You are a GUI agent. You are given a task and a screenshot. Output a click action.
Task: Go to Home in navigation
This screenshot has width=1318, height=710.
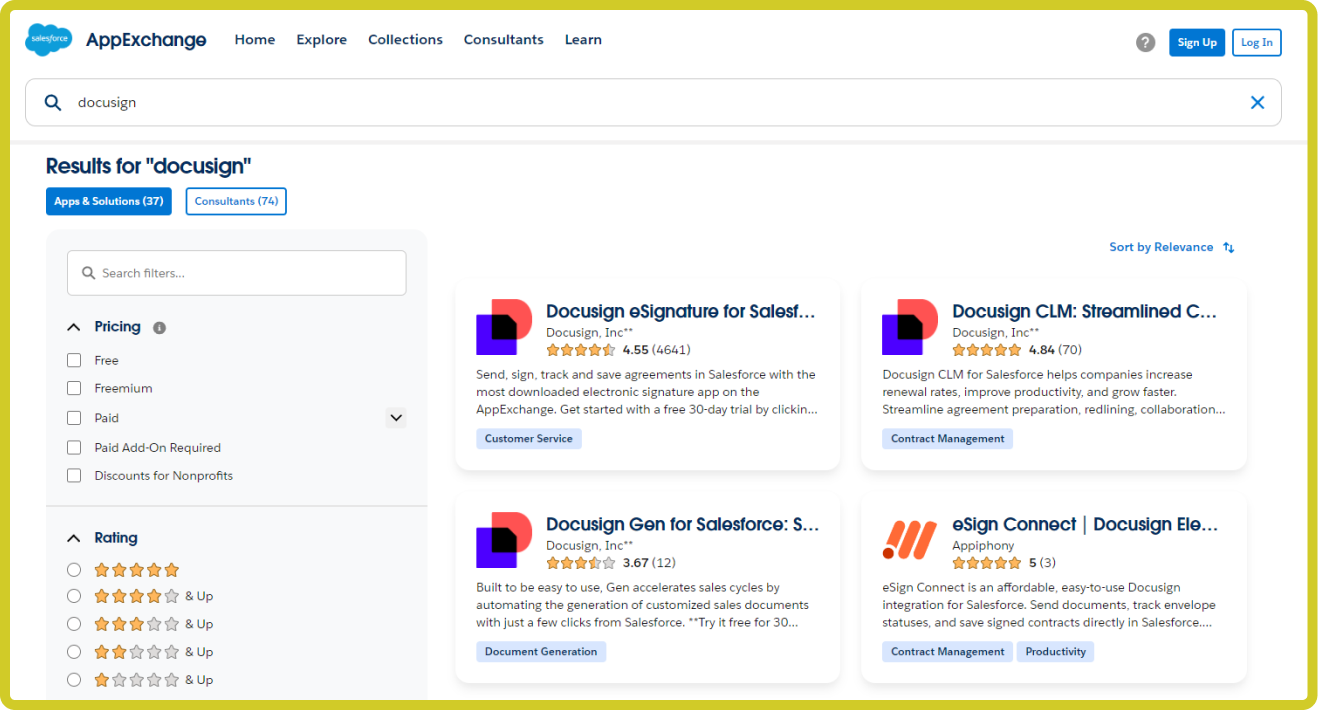255,40
